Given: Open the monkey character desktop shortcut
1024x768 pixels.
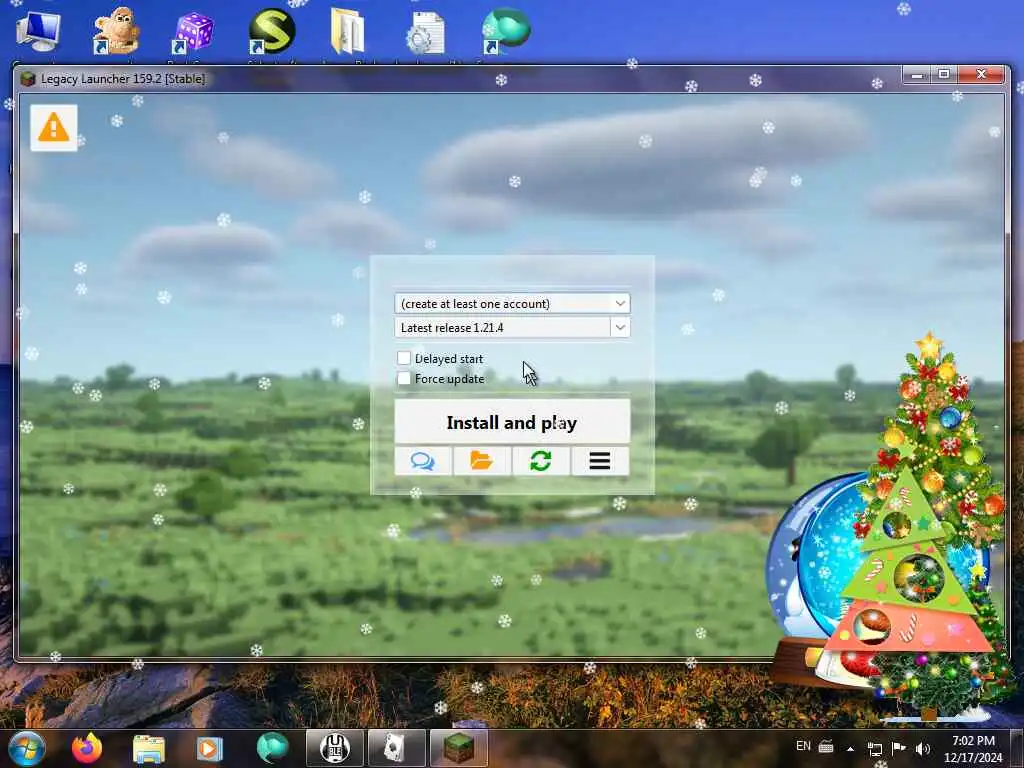Looking at the screenshot, I should tap(115, 31).
